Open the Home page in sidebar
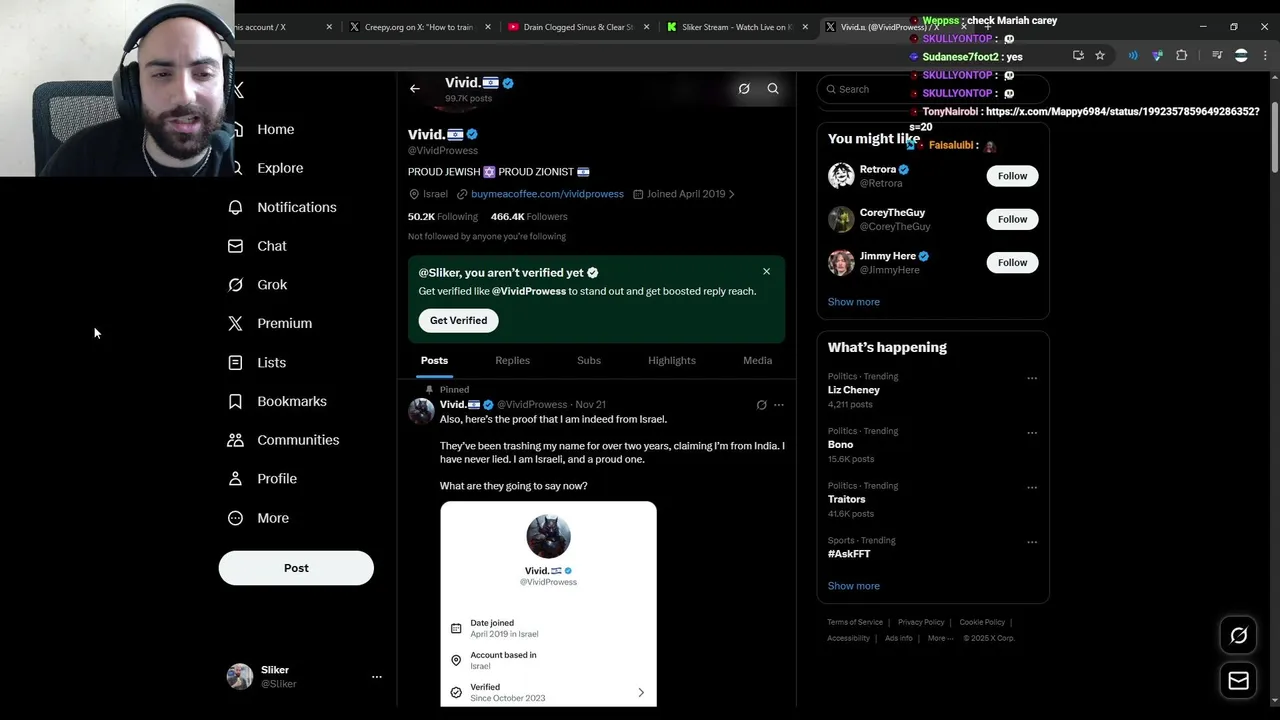Image resolution: width=1280 pixels, height=720 pixels. [275, 129]
